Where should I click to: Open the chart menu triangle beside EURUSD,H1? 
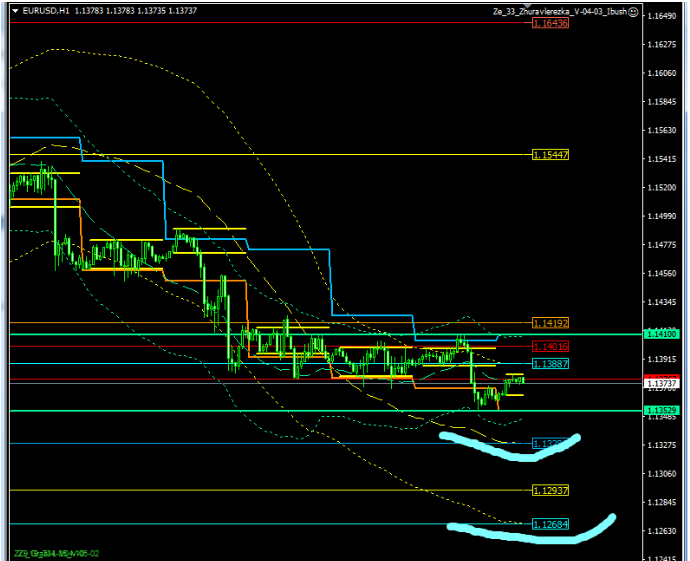click(14, 11)
